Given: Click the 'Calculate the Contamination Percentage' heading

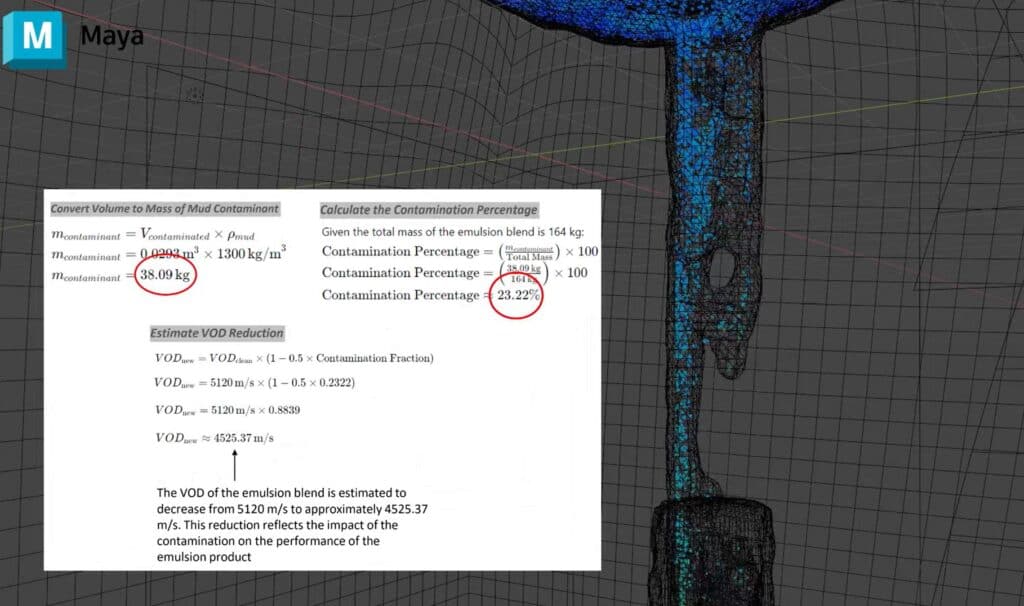Looking at the screenshot, I should 432,210.
